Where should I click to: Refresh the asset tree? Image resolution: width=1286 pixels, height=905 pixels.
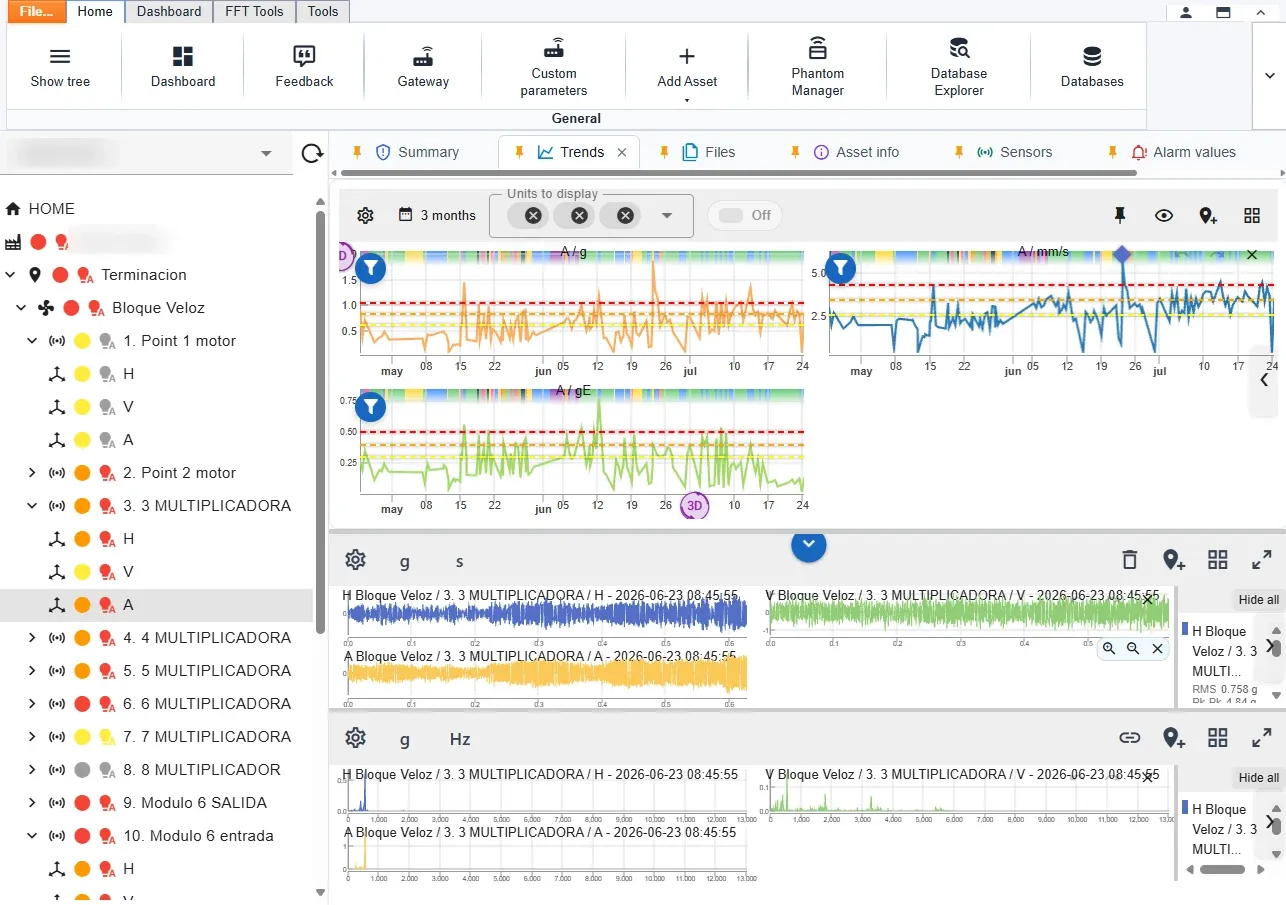point(312,153)
